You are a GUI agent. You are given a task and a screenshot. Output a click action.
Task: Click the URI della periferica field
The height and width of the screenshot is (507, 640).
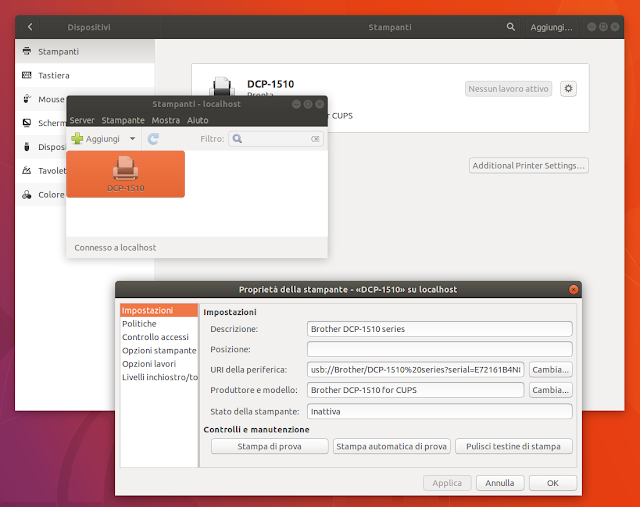click(416, 369)
